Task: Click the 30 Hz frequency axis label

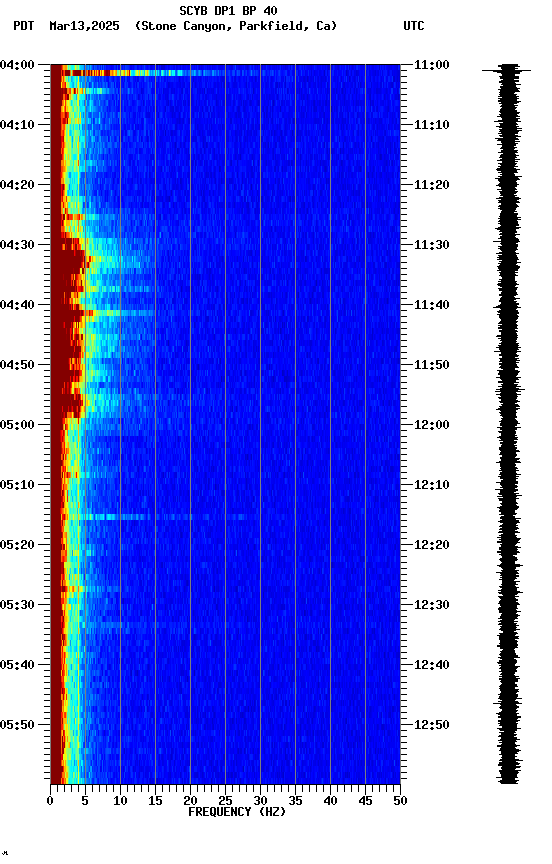Action: [260, 801]
